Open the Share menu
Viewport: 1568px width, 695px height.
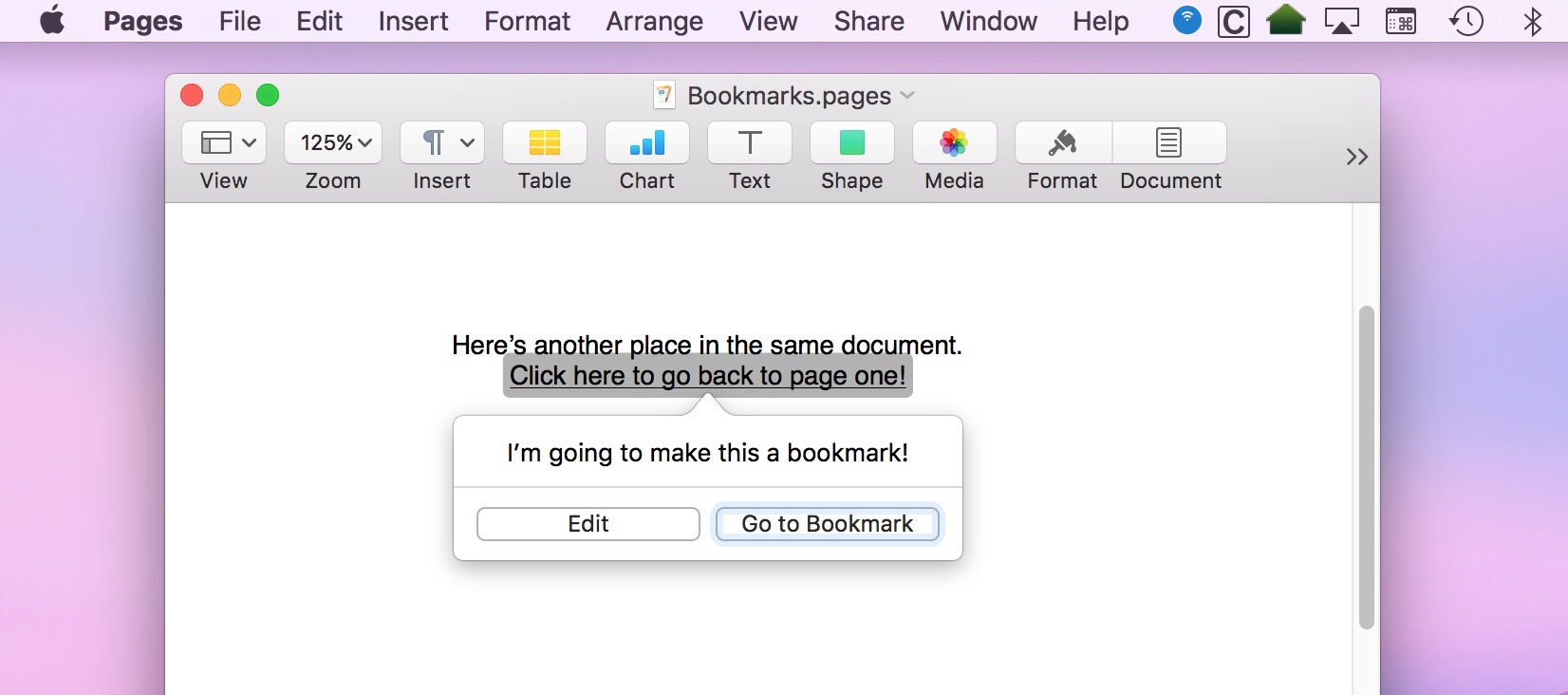pos(869,21)
